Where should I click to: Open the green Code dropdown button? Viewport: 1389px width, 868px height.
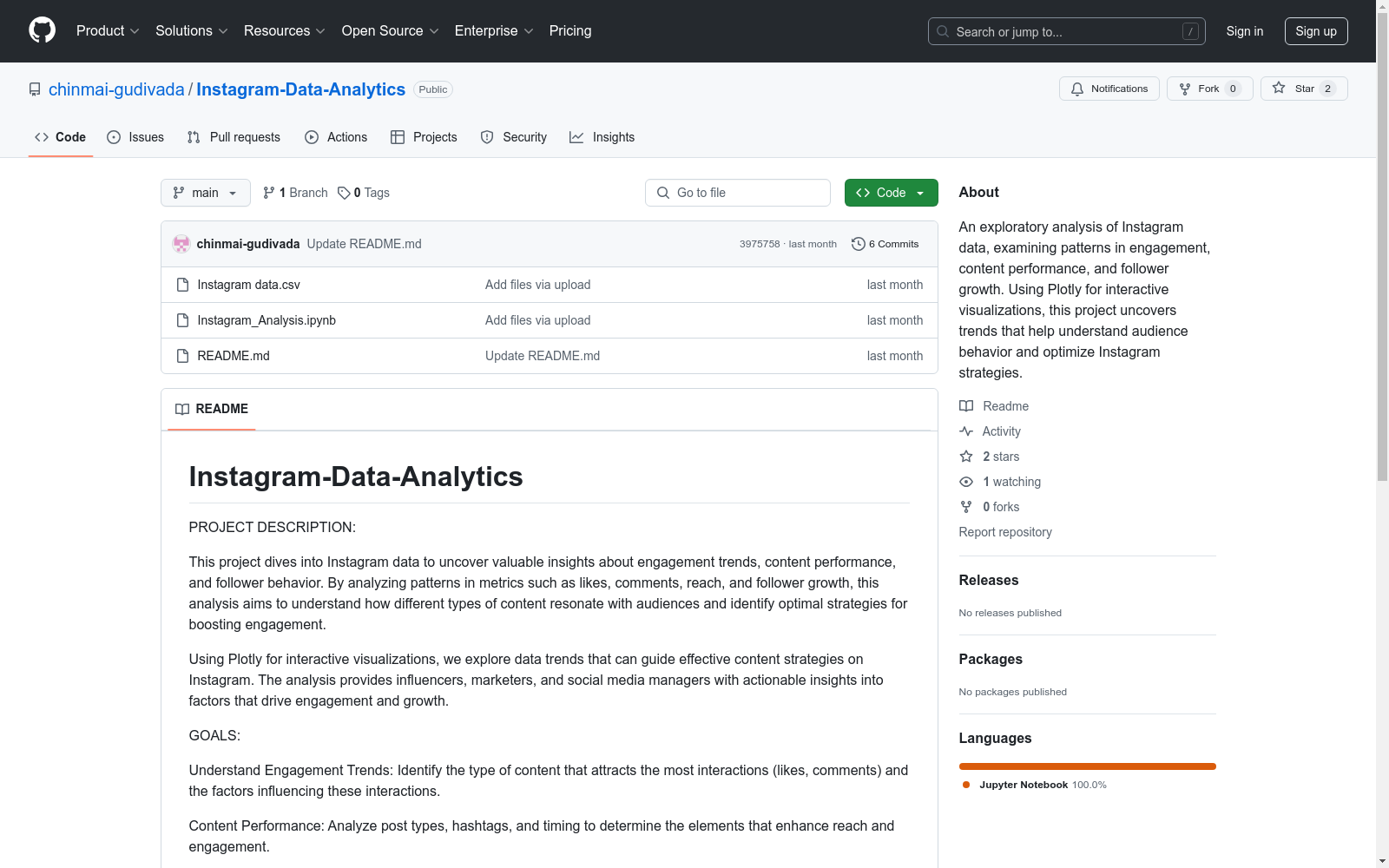pos(891,193)
